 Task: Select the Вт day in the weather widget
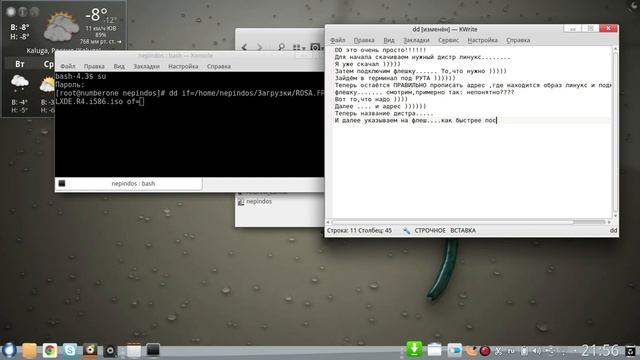[x=20, y=64]
